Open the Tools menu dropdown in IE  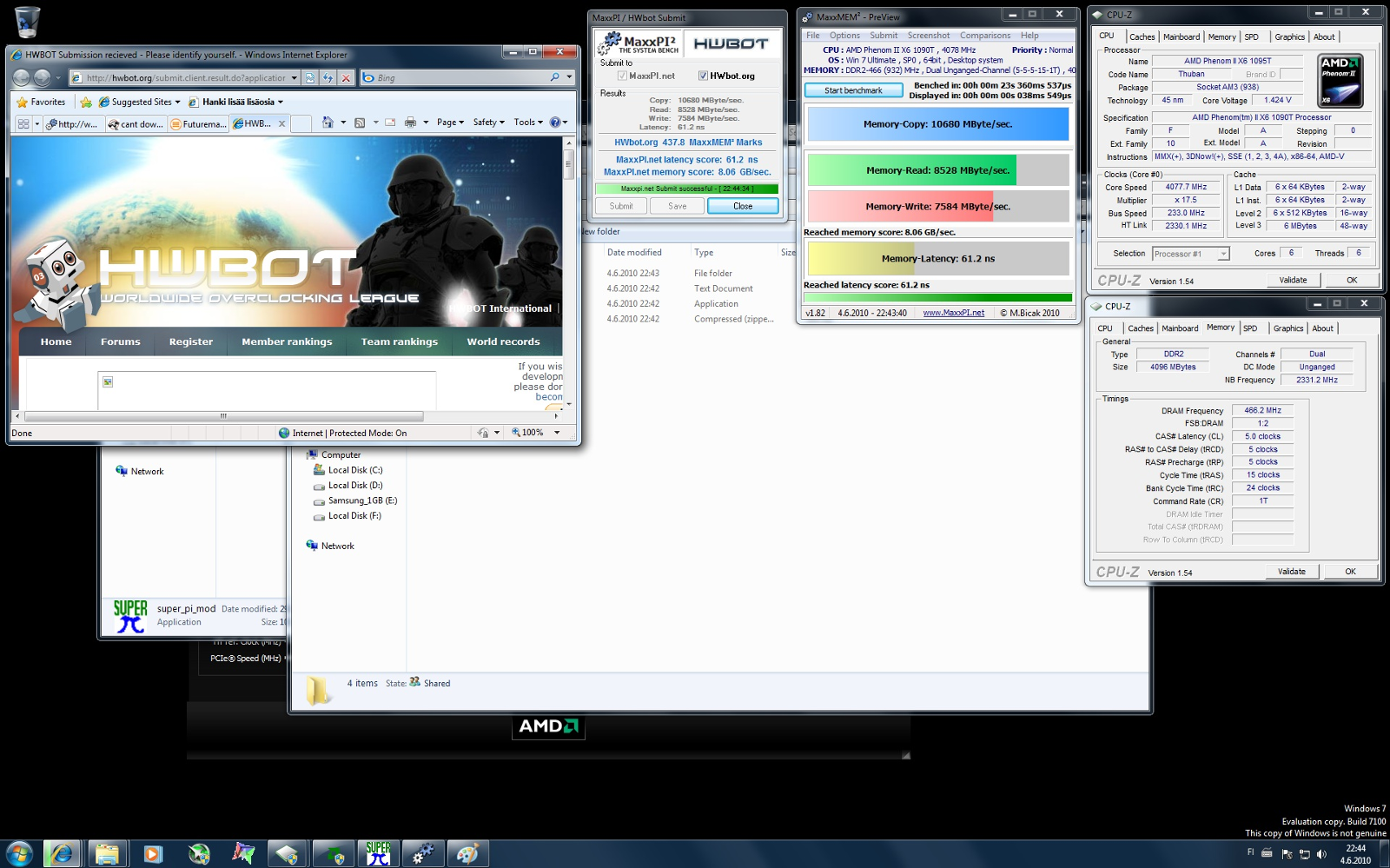[x=528, y=123]
